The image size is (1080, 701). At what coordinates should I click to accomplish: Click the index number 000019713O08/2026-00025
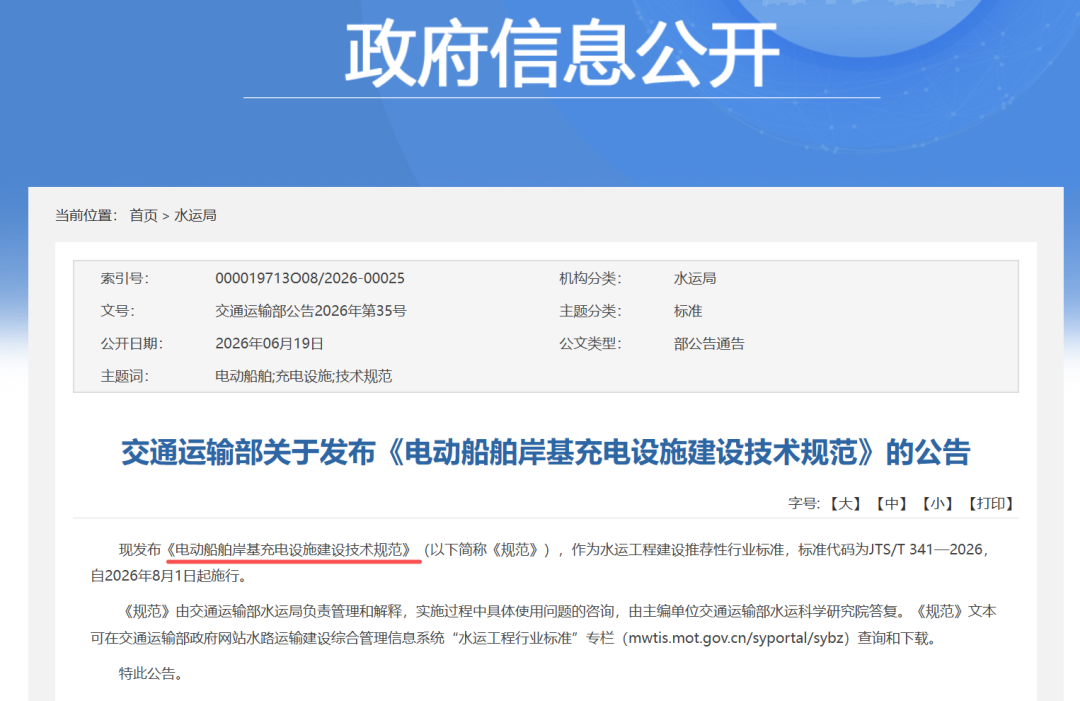point(309,278)
